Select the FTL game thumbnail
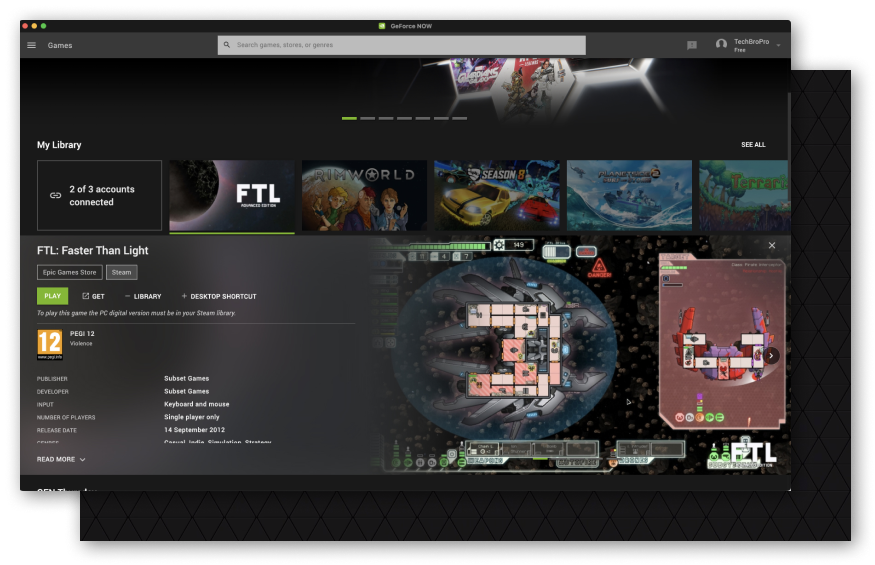 point(232,195)
